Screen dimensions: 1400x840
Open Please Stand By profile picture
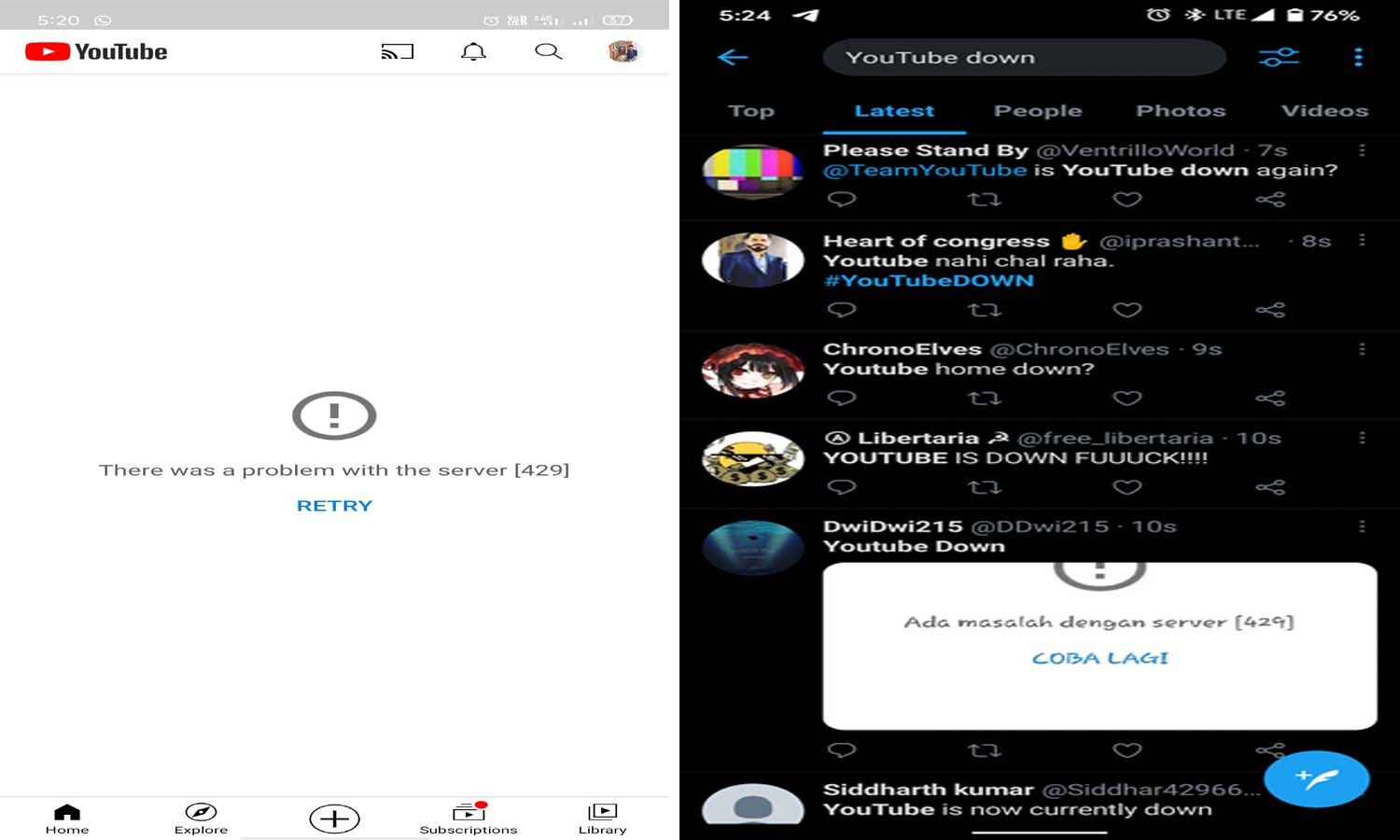pyautogui.click(x=752, y=171)
